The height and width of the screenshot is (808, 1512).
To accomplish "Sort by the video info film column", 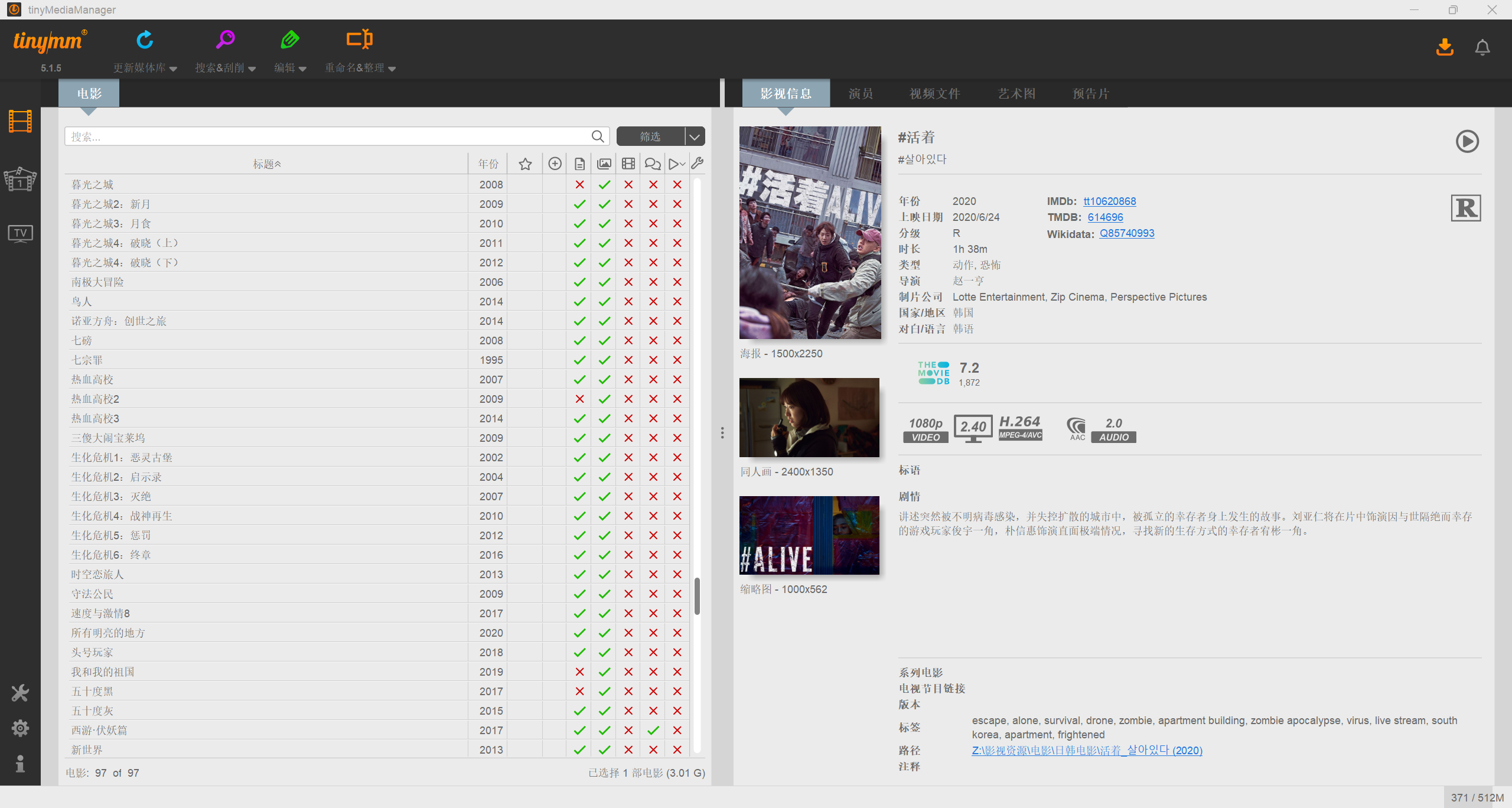I will tap(628, 164).
